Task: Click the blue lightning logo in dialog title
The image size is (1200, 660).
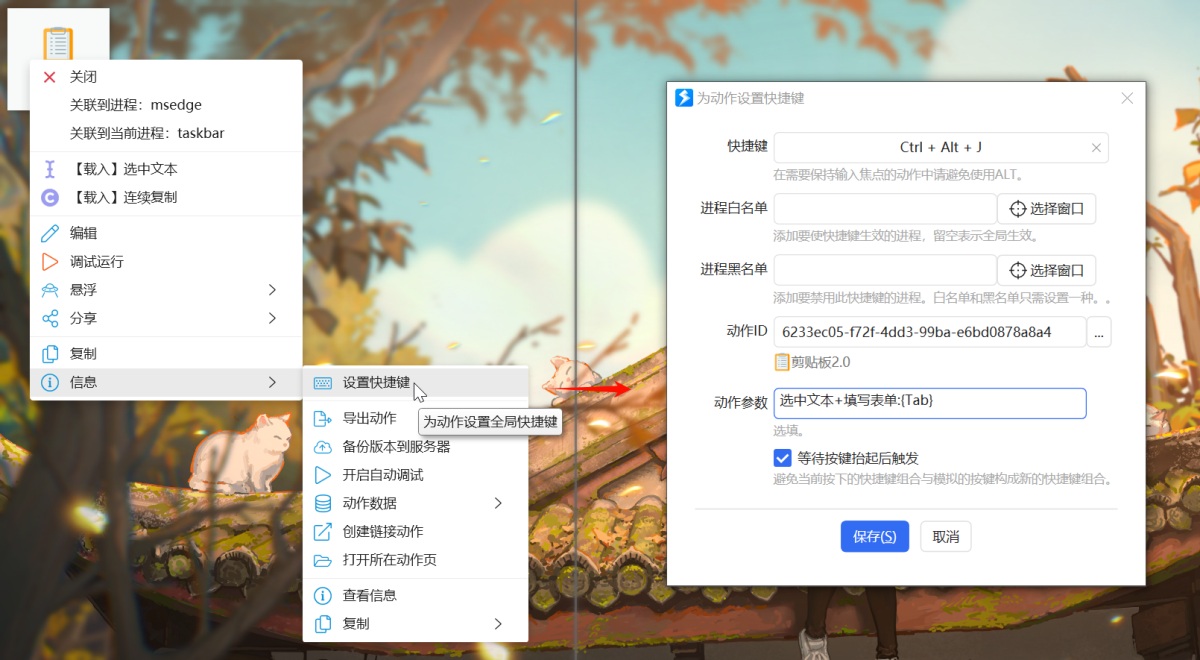Action: pyautogui.click(x=684, y=98)
